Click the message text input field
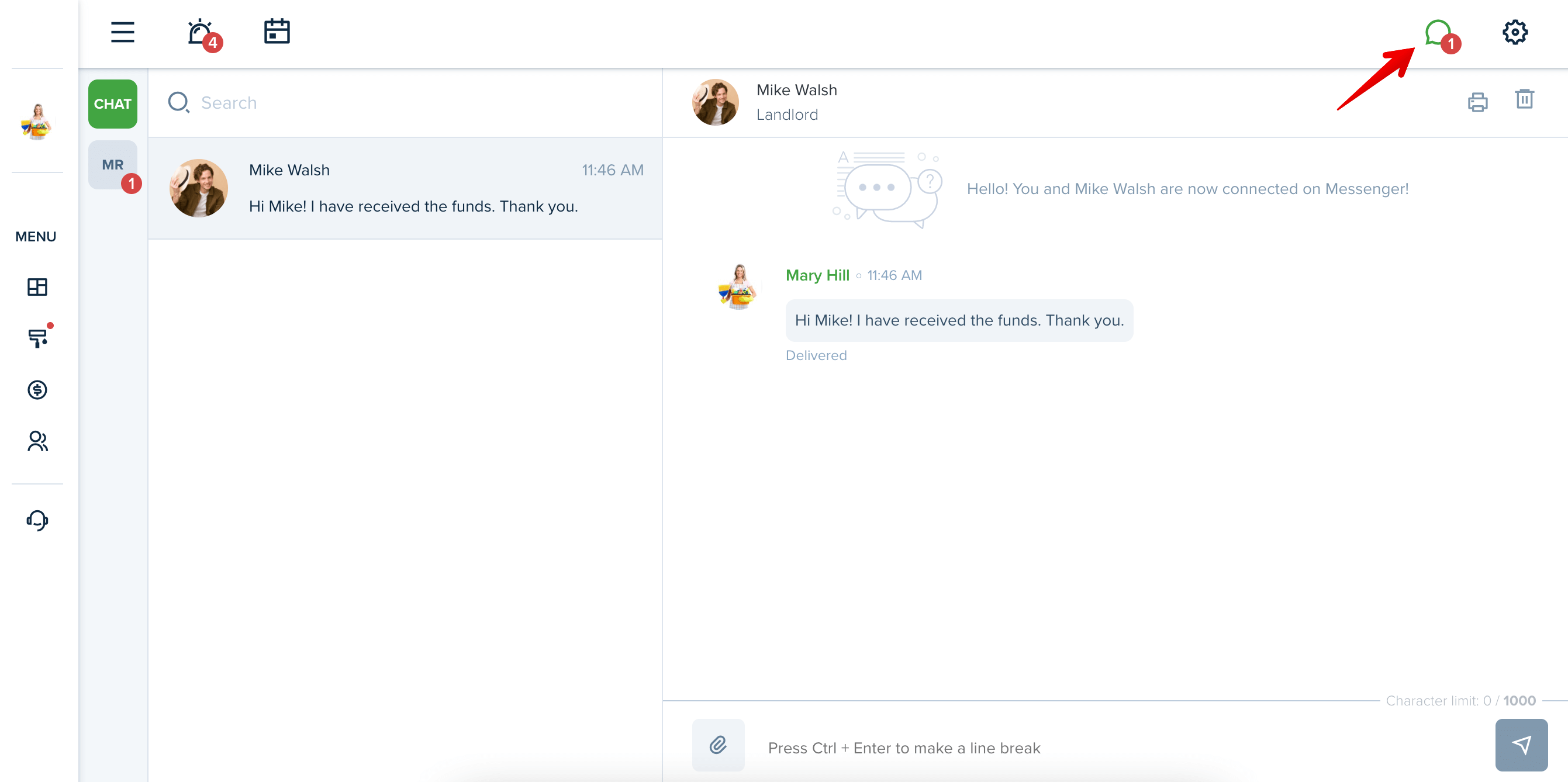The width and height of the screenshot is (1568, 782). (x=1120, y=748)
